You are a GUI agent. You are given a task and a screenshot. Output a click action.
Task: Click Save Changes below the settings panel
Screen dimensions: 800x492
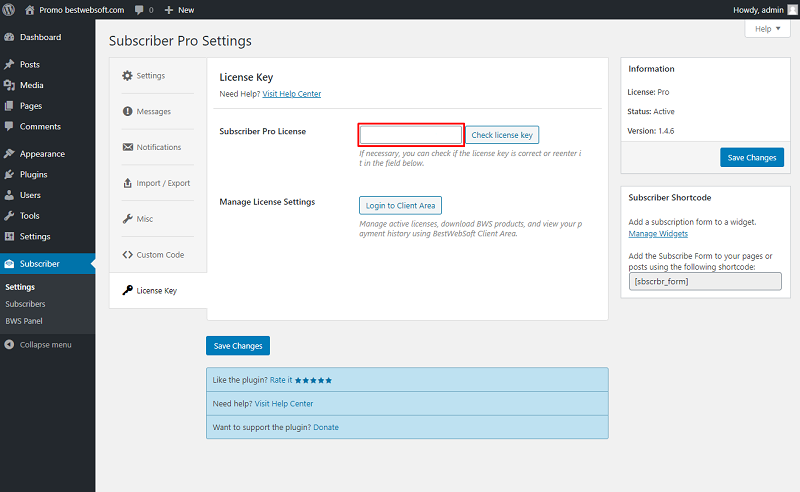(238, 346)
